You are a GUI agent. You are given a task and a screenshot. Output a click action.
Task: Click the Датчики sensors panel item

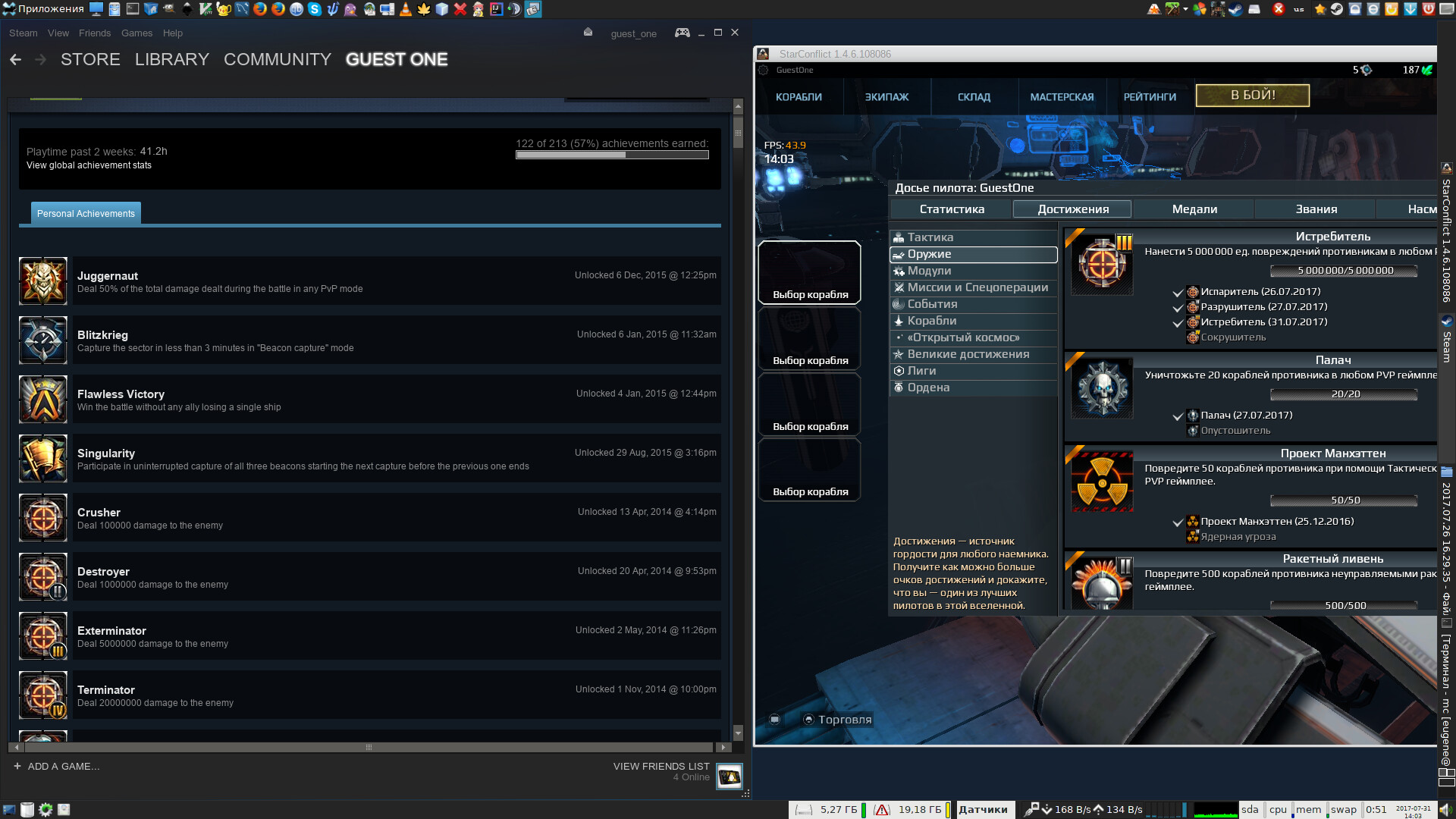point(983,810)
